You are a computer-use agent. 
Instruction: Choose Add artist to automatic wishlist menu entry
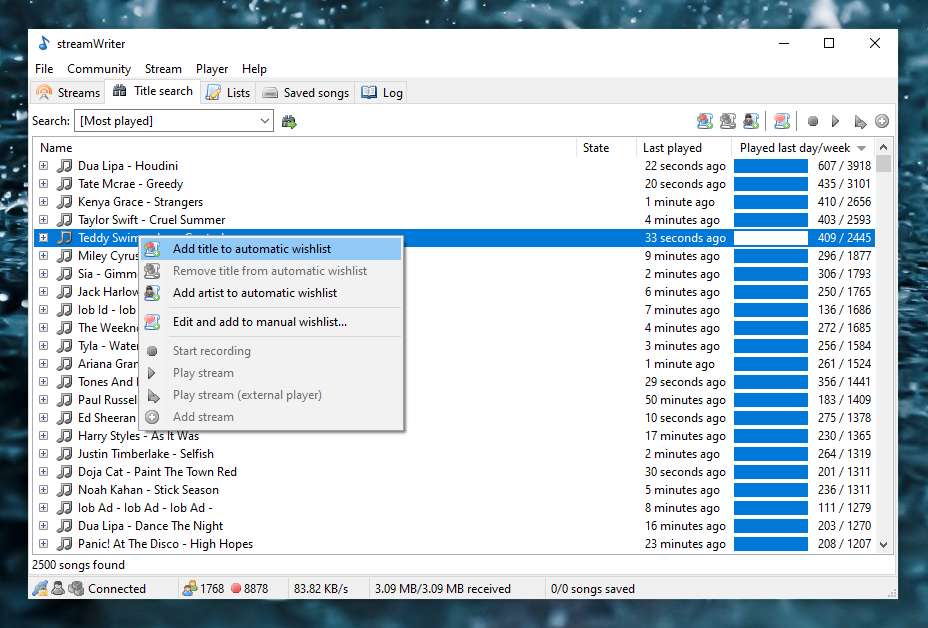click(x=271, y=292)
